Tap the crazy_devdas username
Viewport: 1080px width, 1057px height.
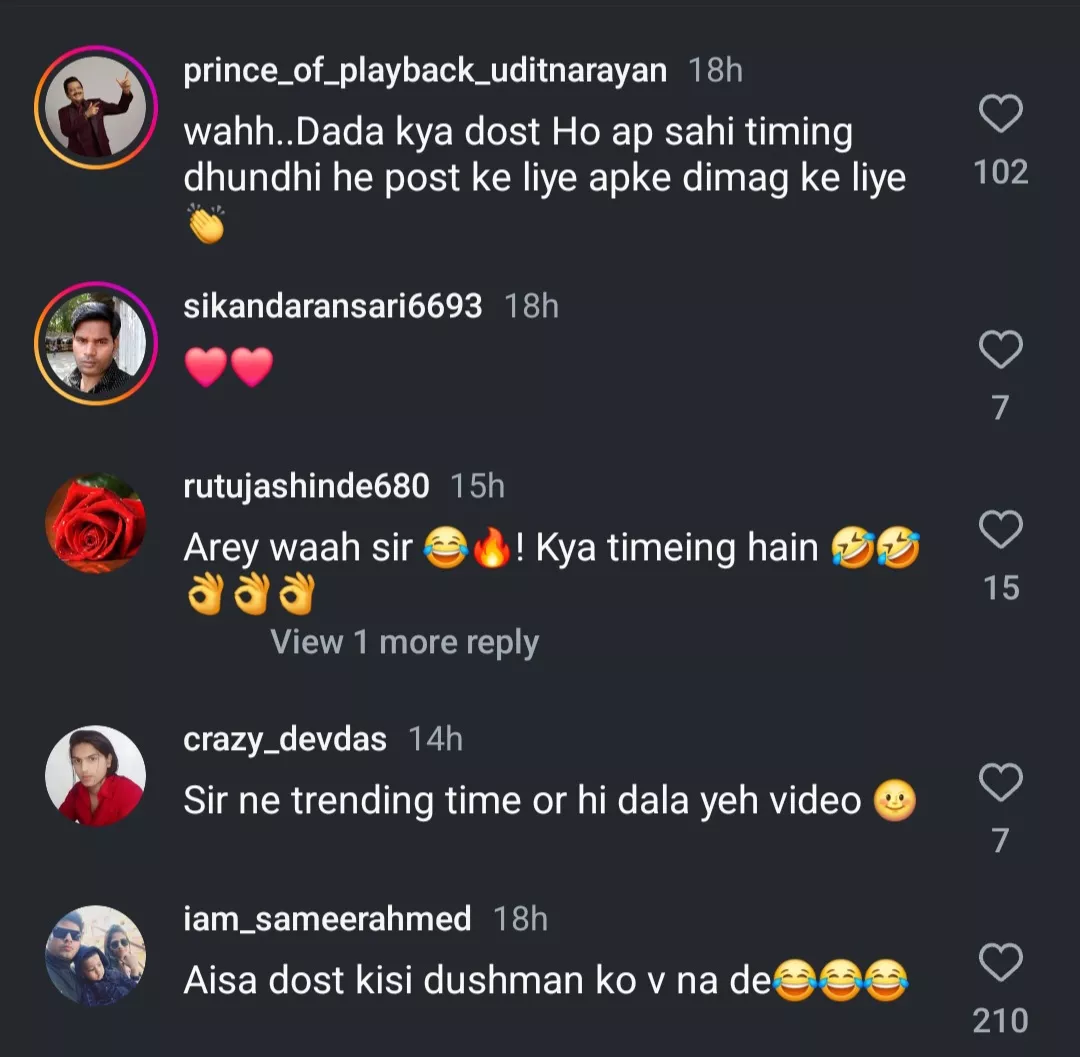pyautogui.click(x=285, y=739)
